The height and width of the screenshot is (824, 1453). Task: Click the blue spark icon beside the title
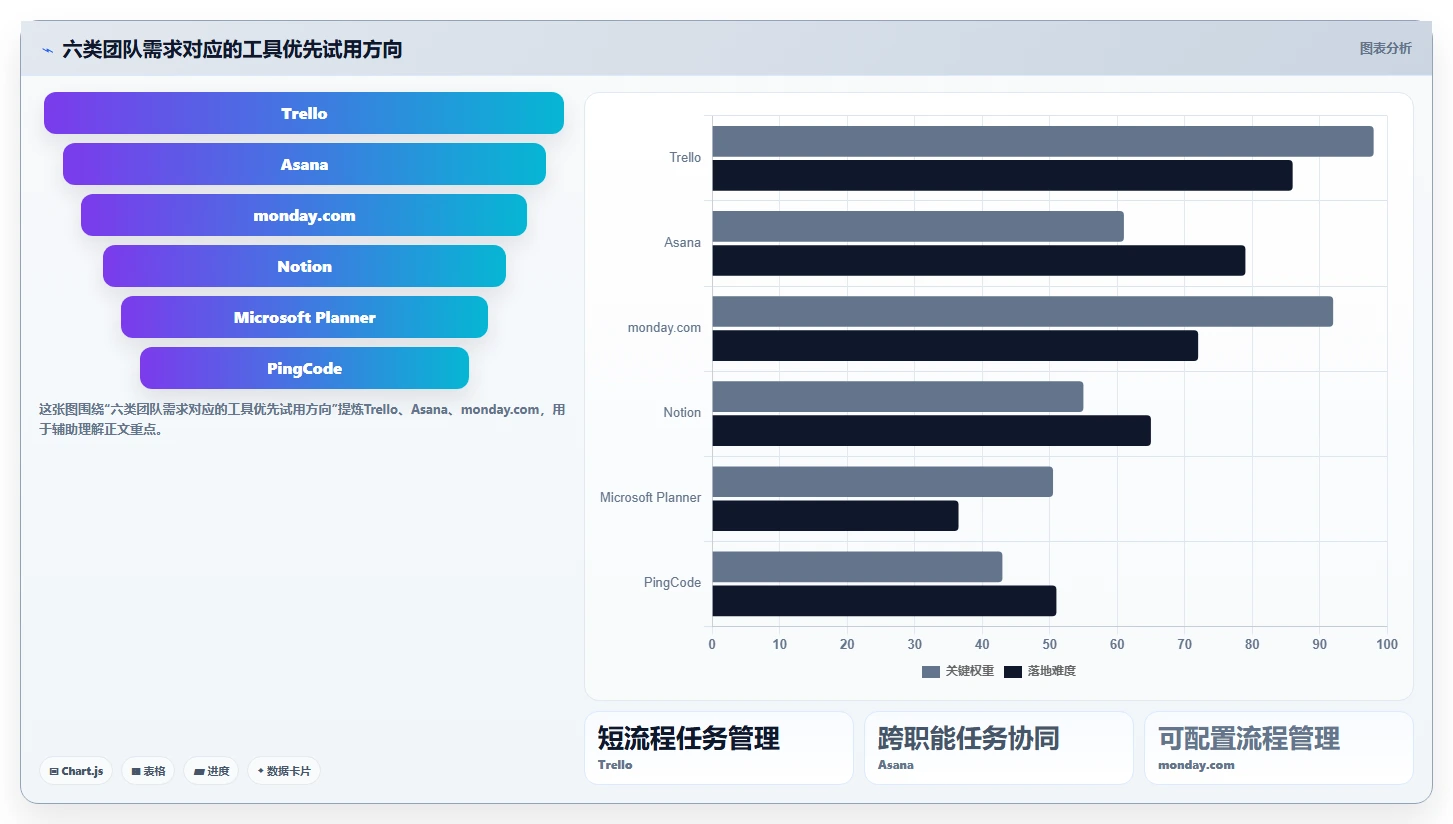(47, 50)
